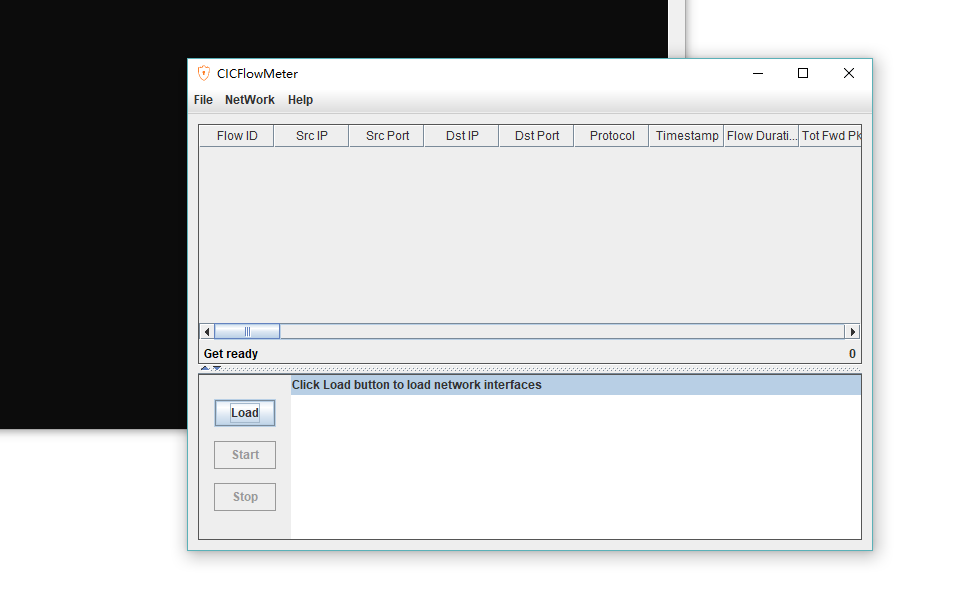Sort by the Dst IP column
The width and height of the screenshot is (980, 602).
461,135
